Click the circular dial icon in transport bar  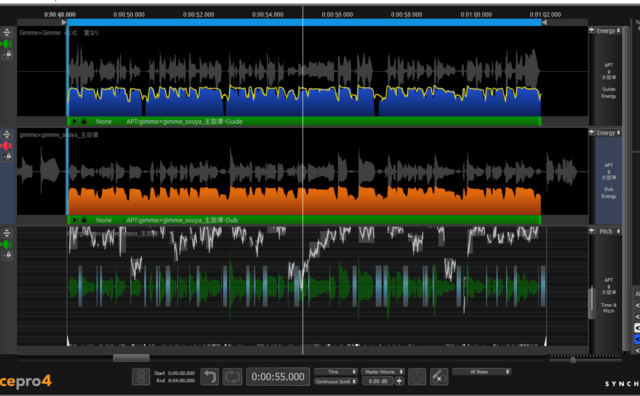[417, 376]
